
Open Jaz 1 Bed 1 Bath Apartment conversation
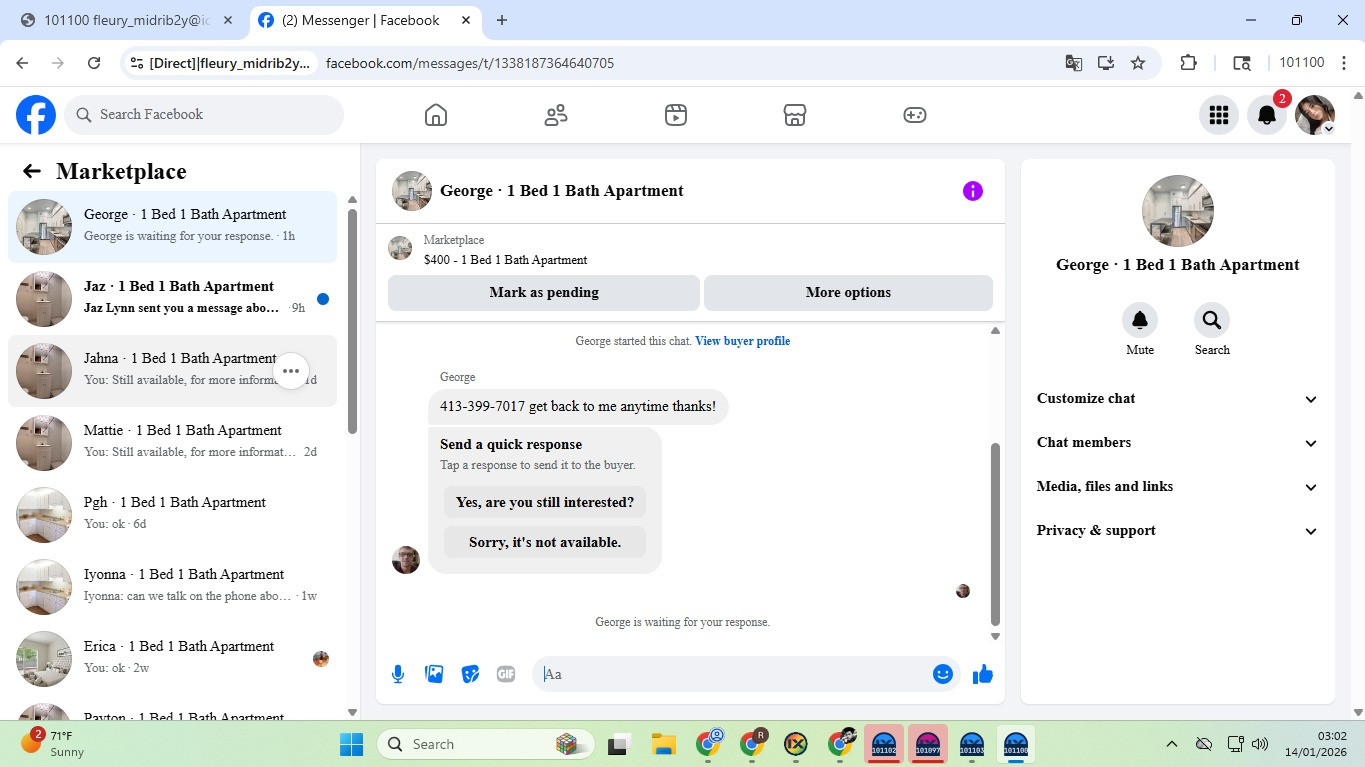coord(172,299)
